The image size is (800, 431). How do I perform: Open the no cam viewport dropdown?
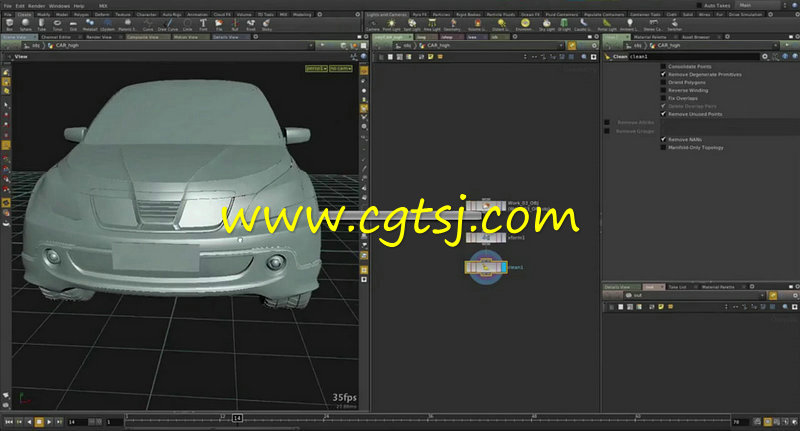[x=340, y=68]
